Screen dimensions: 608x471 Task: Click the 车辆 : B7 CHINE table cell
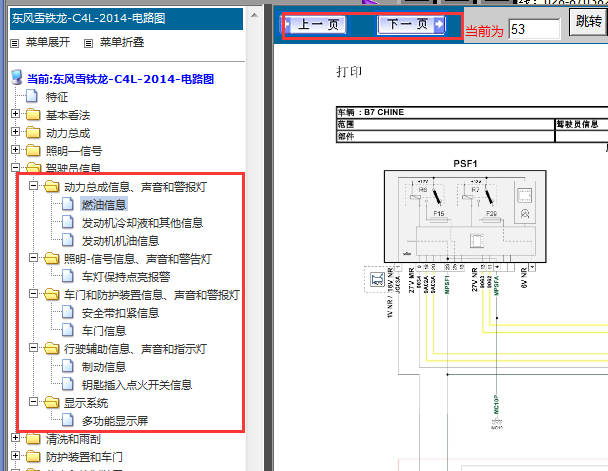472,112
